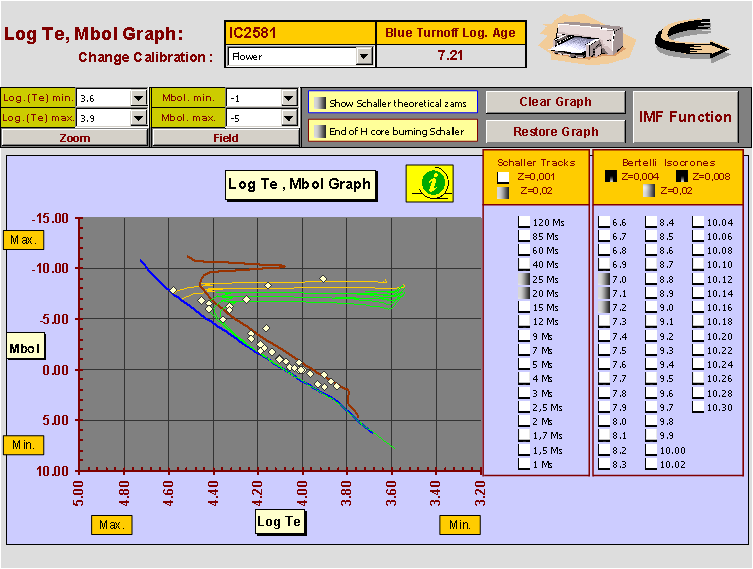Click the Mbol. min. value field -1
Image resolution: width=753 pixels, height=569 pixels.
click(254, 98)
